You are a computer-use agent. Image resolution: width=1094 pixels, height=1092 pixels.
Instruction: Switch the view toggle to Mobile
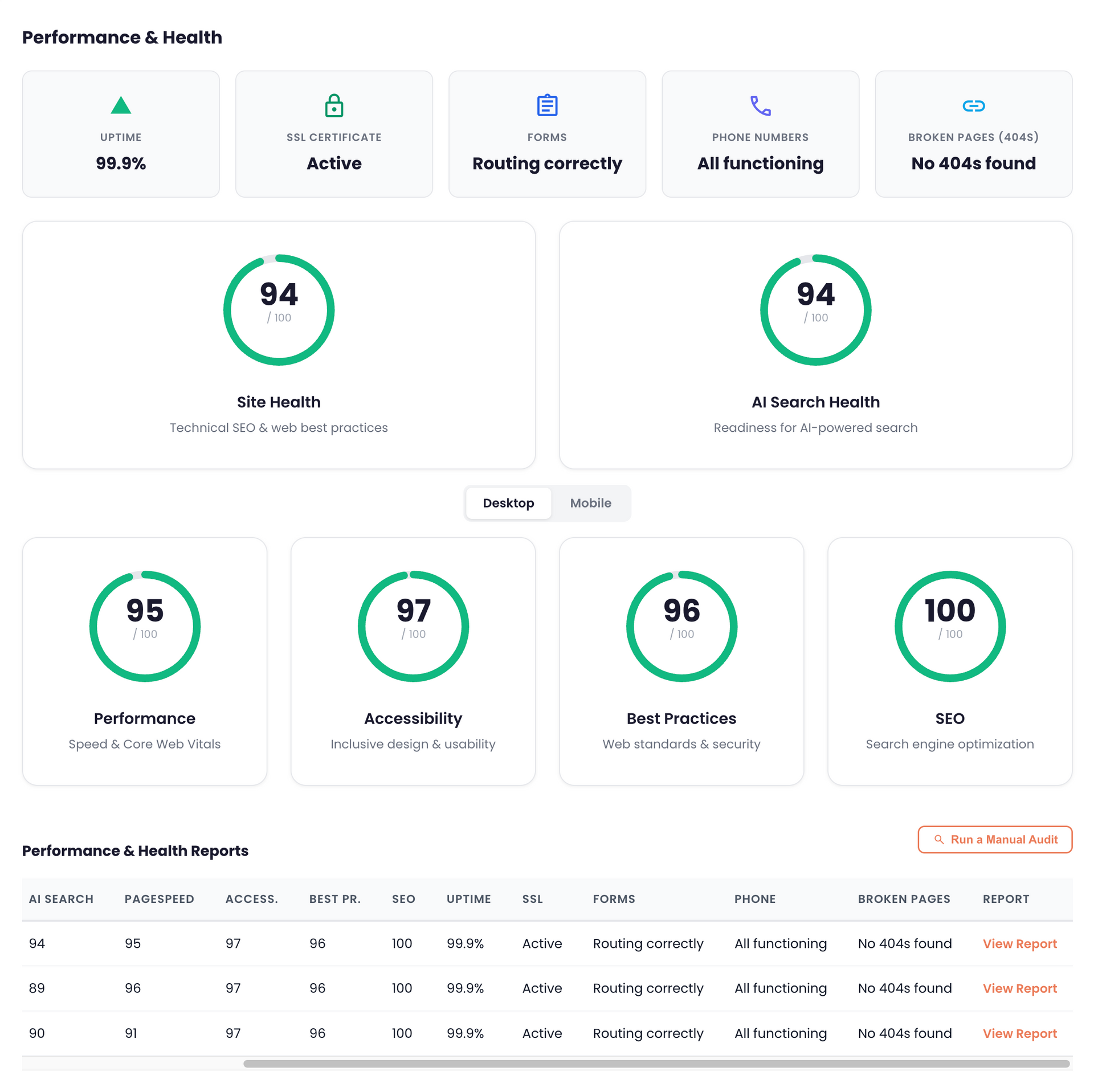(590, 503)
